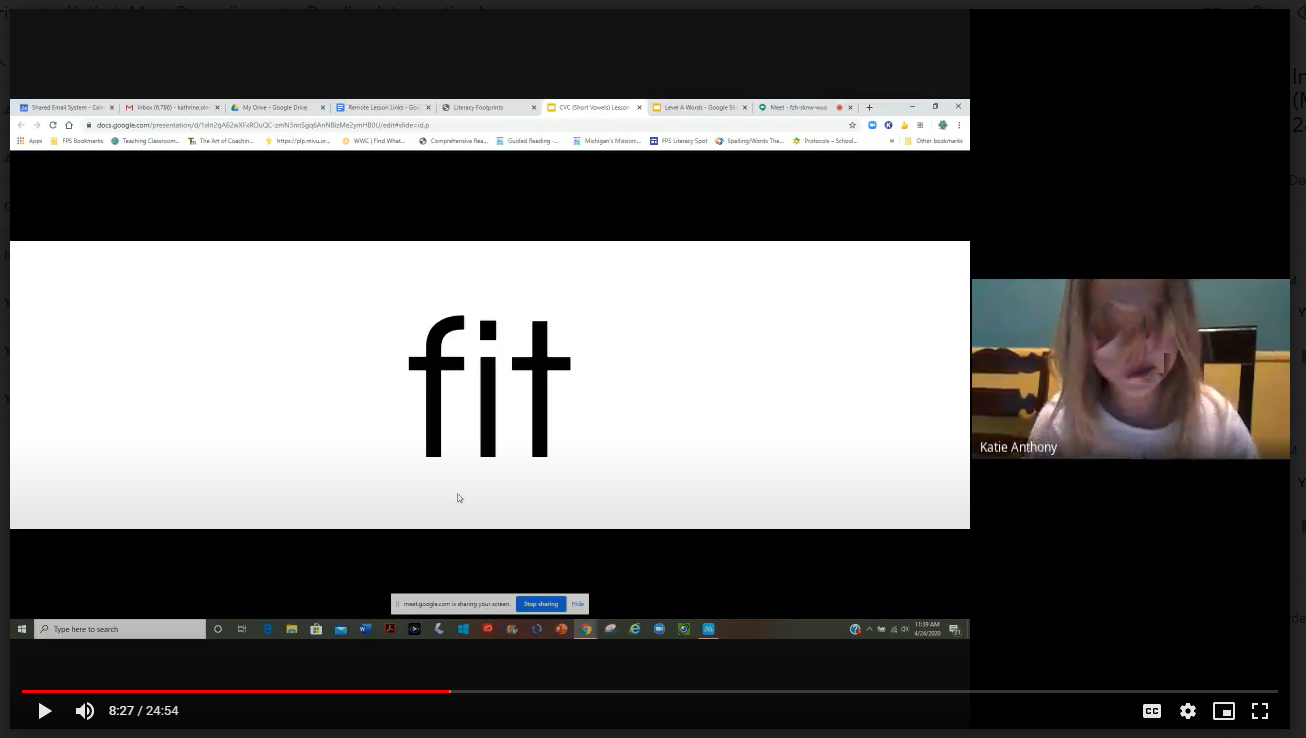Viewport: 1306px width, 738px height.
Task: Click Stop sharing button
Action: point(541,604)
